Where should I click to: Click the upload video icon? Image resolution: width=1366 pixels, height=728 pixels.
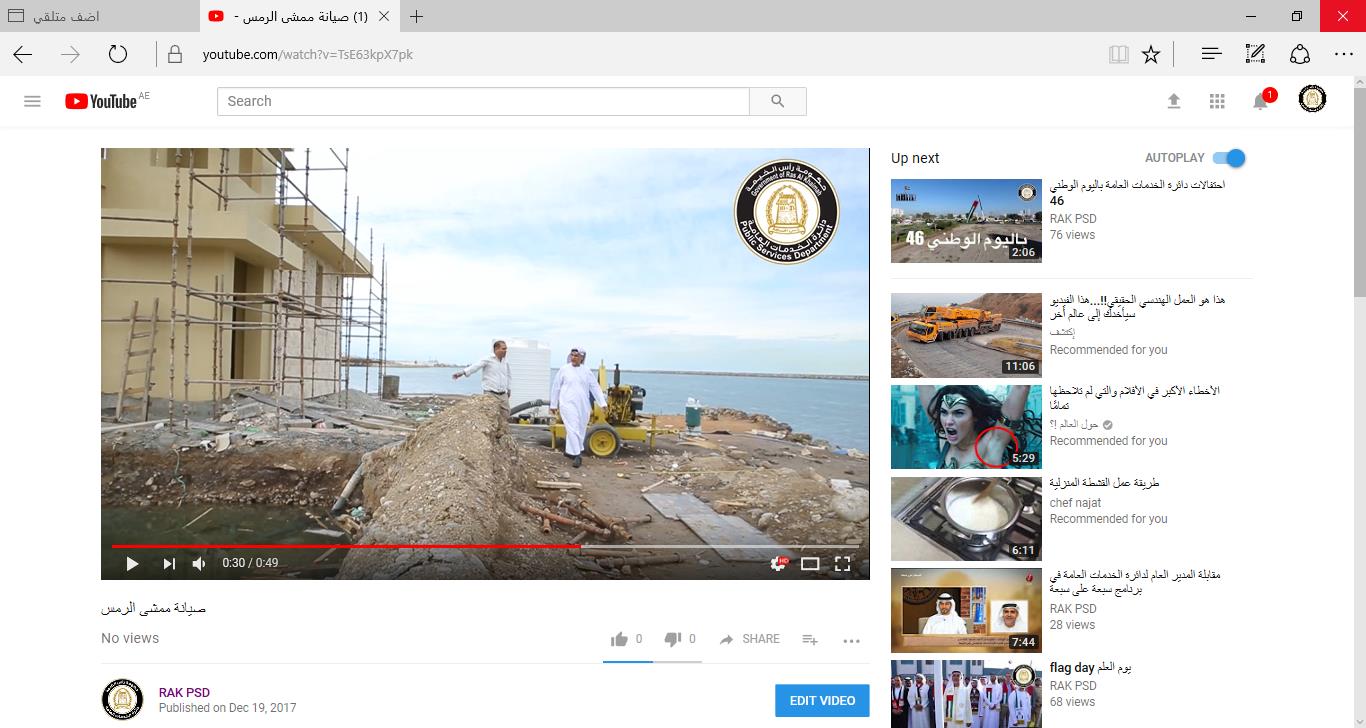click(1174, 101)
